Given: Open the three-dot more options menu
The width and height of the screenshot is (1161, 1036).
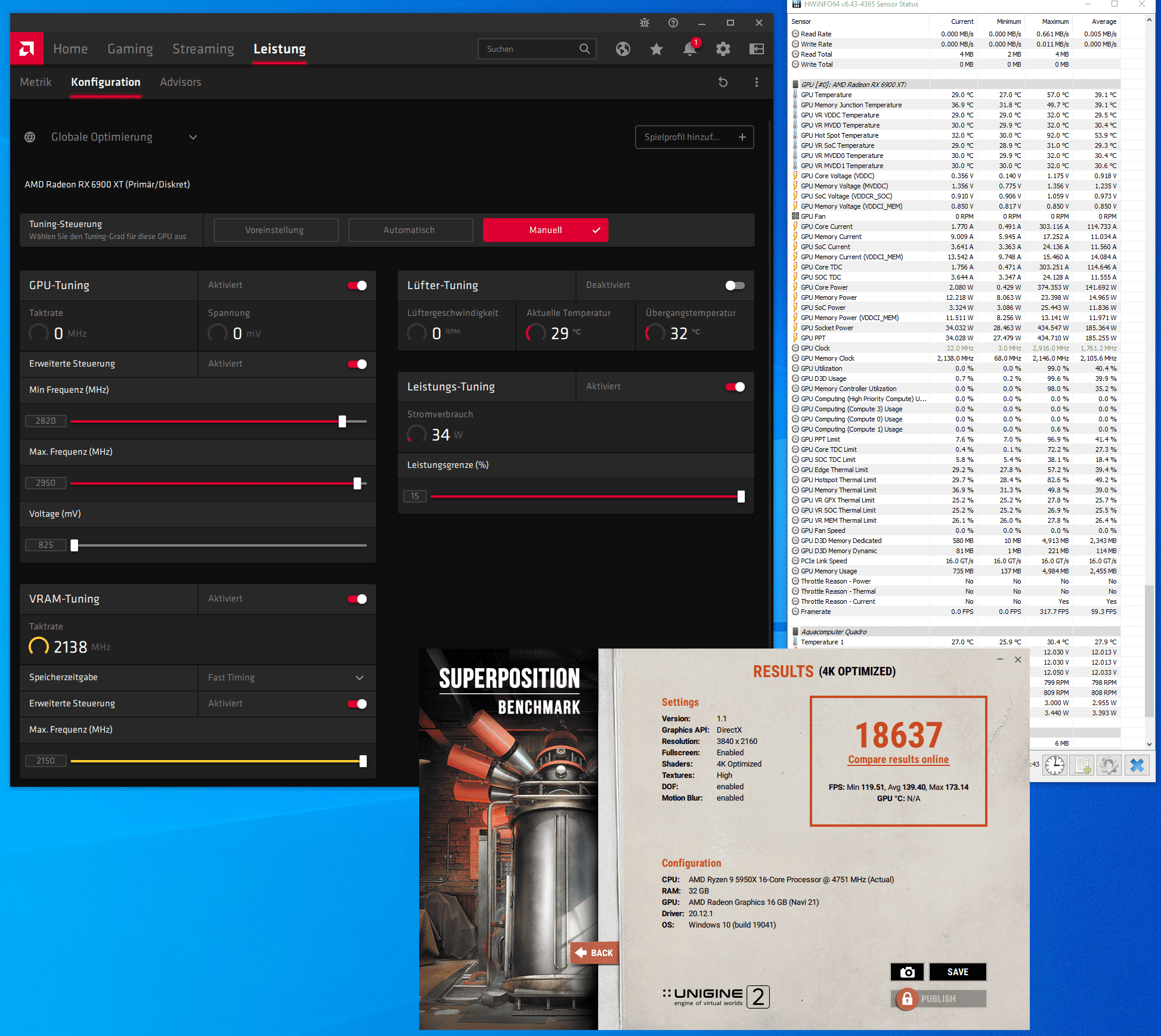Looking at the screenshot, I should [x=757, y=82].
